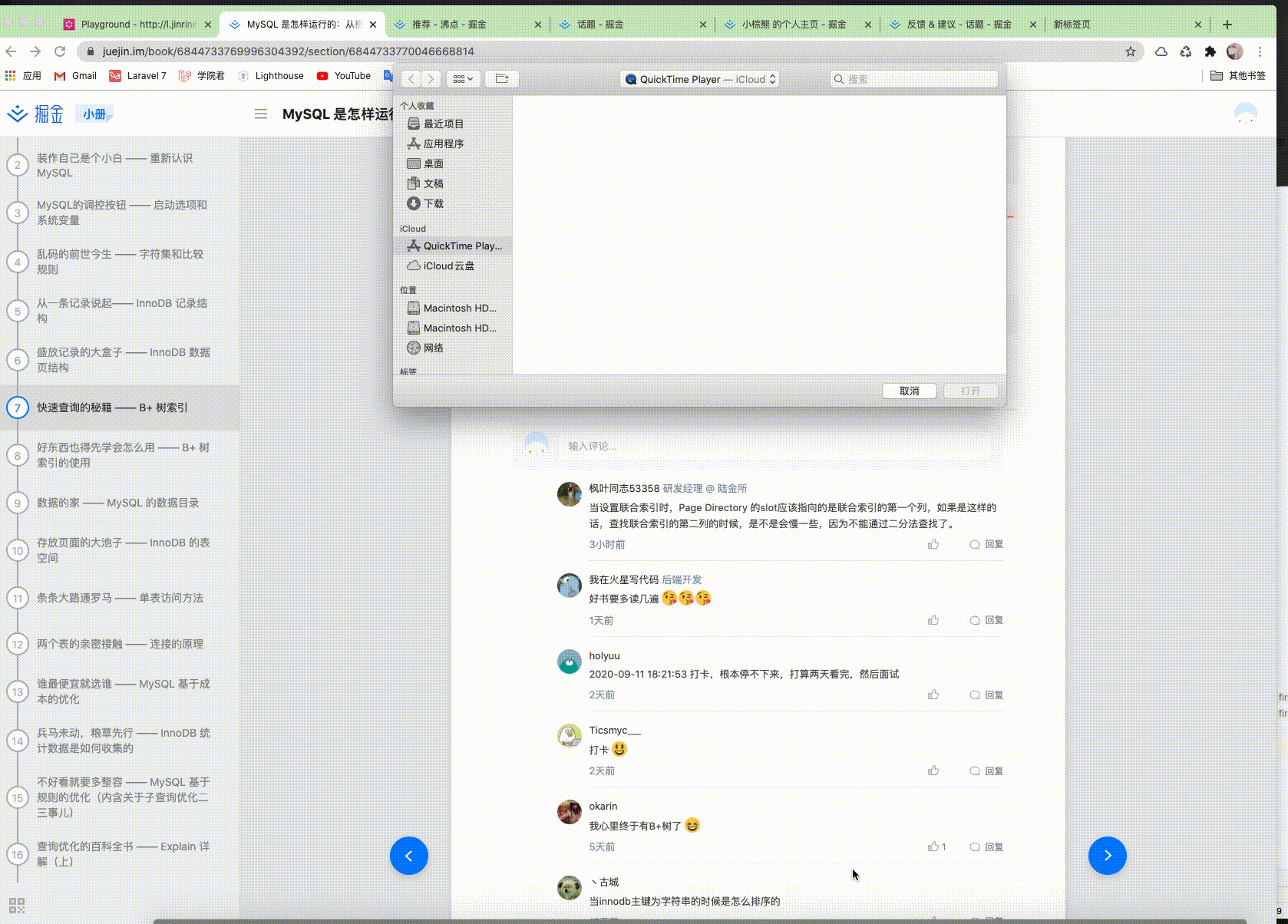Open 其他书签 in the bookmarks bar
The width and height of the screenshot is (1288, 924).
pyautogui.click(x=1237, y=76)
